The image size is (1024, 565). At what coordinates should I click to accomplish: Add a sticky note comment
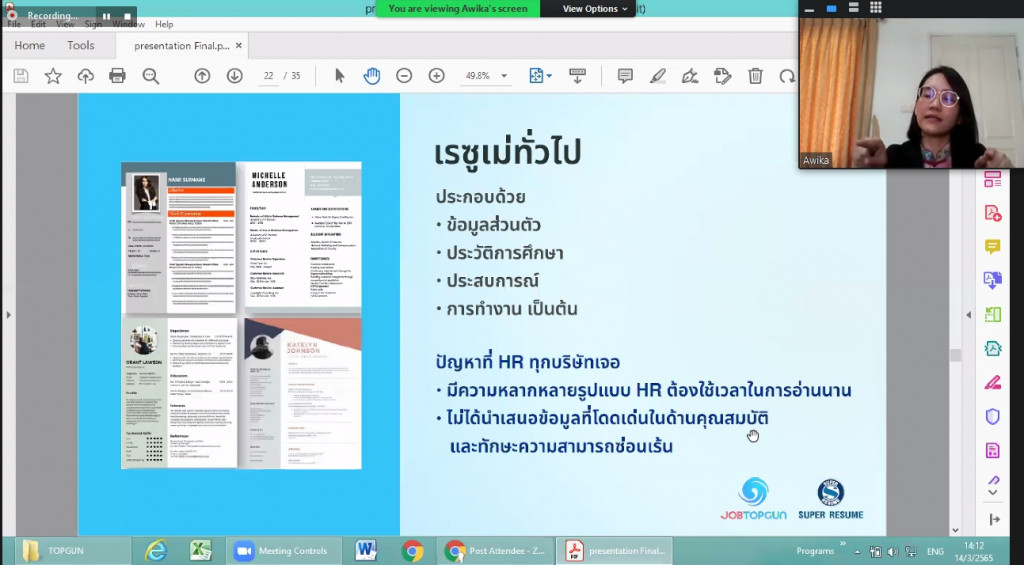[x=625, y=76]
